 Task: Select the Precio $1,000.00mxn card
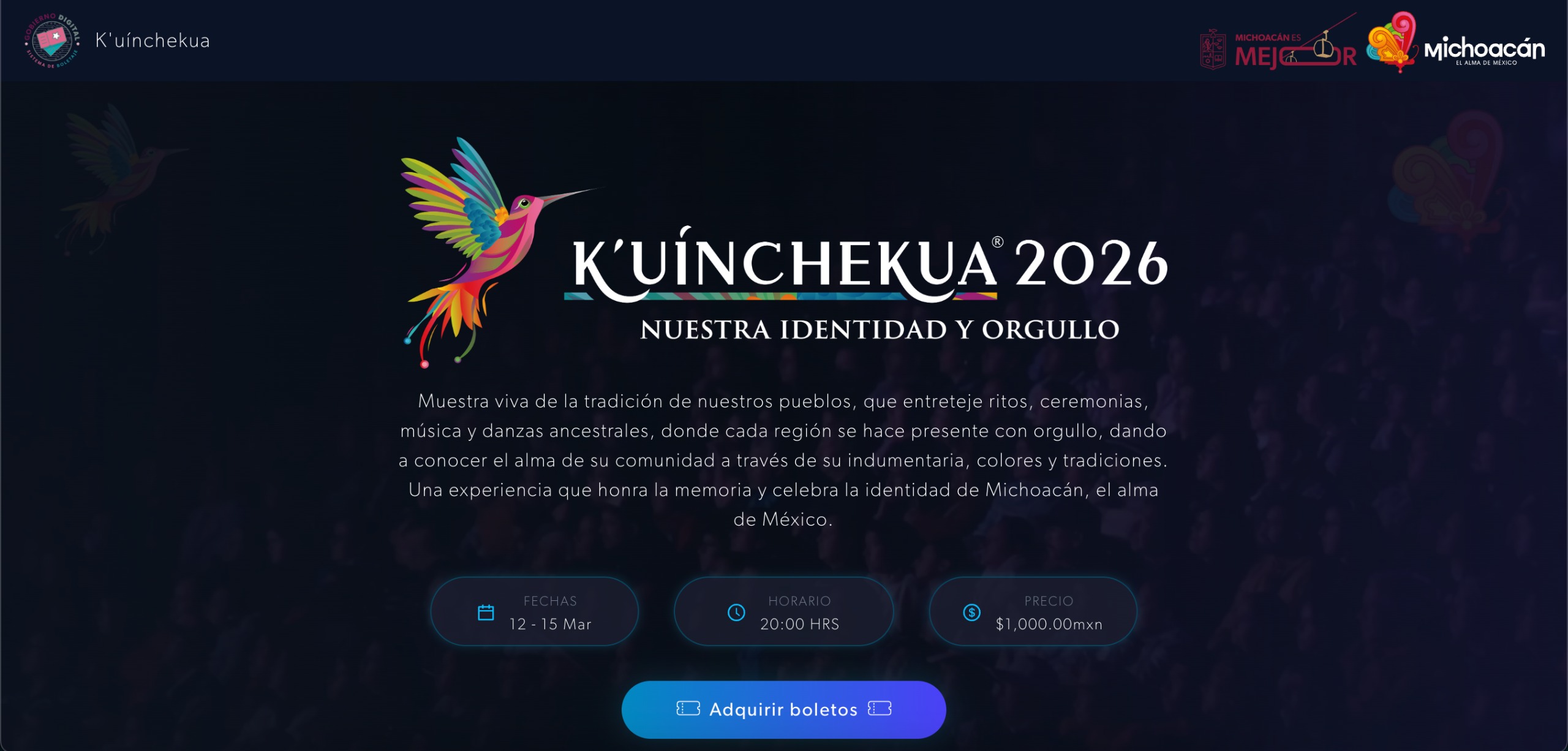(1033, 611)
